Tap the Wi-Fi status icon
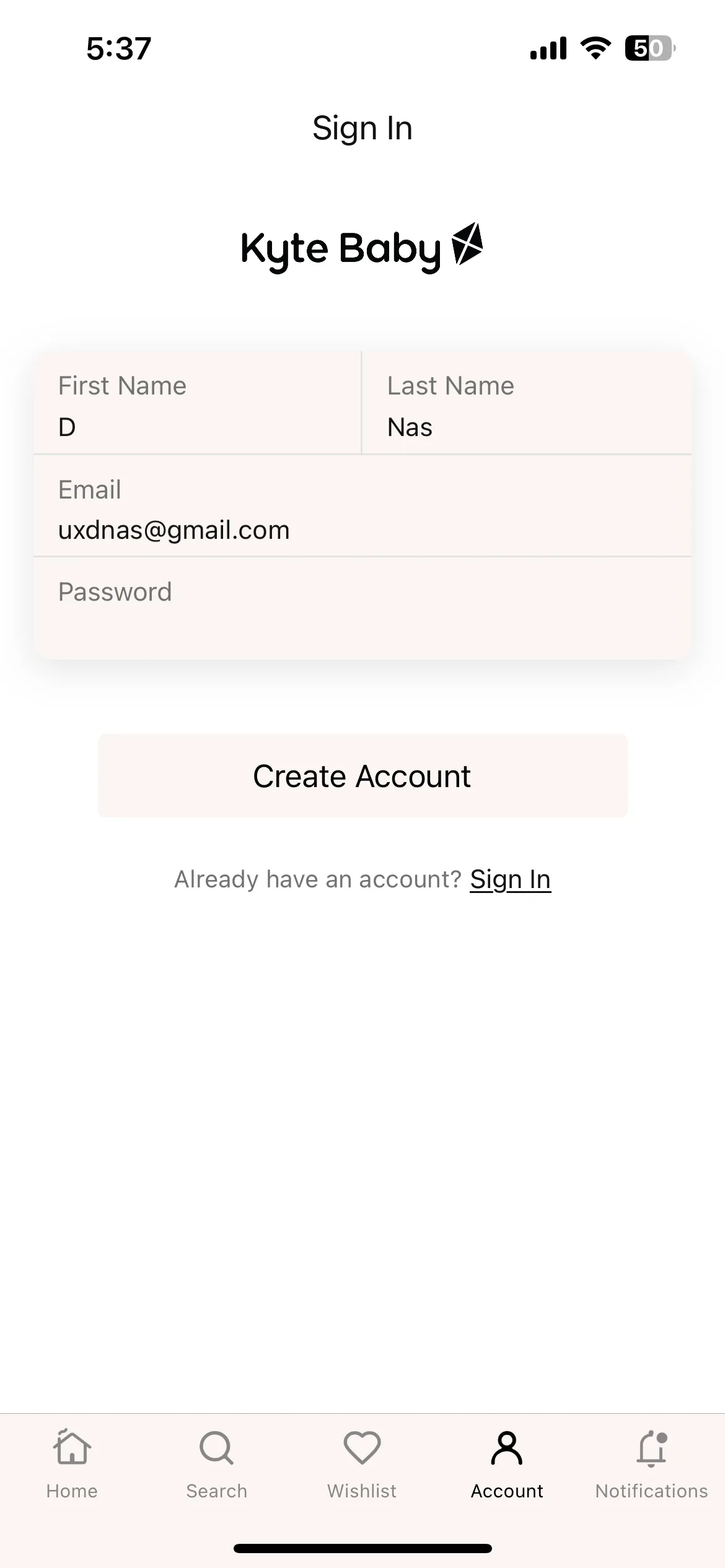Viewport: 725px width, 1568px height. tap(595, 48)
